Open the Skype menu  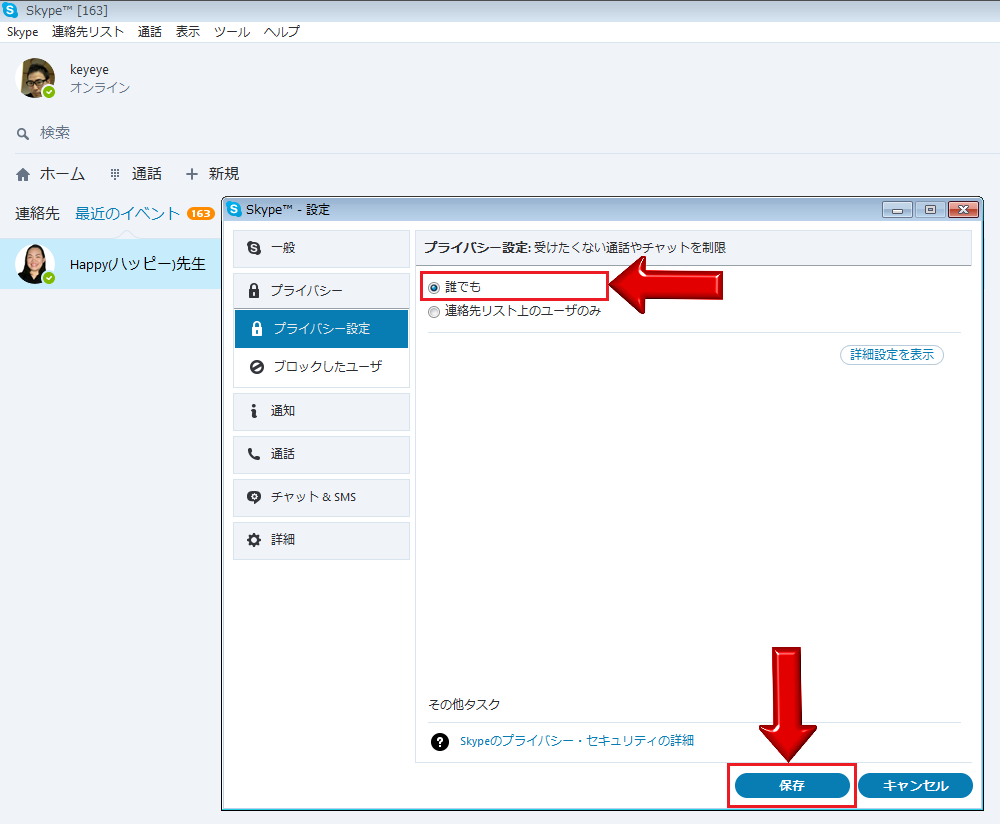(x=22, y=32)
